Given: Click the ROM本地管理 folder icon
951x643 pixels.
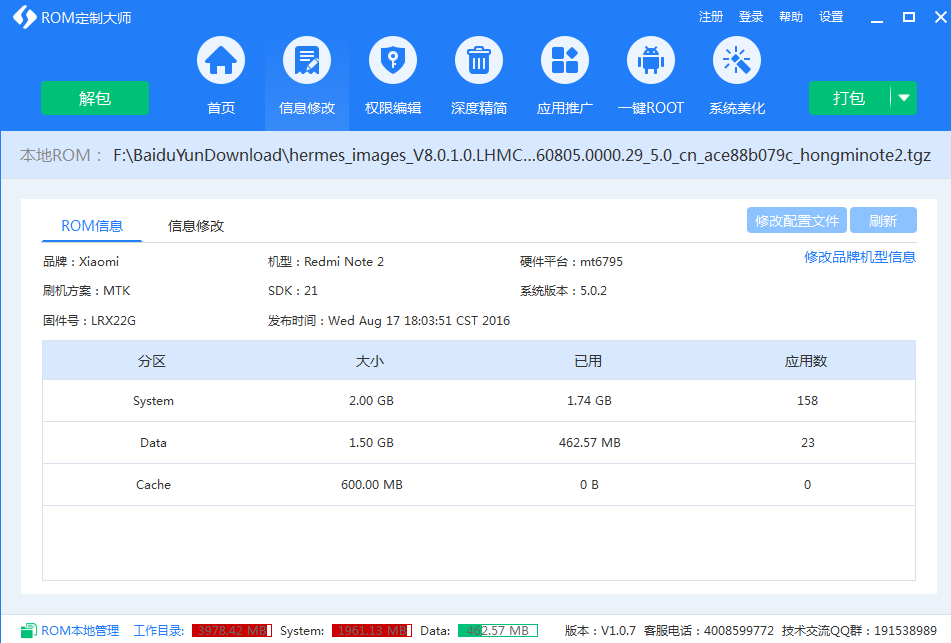Looking at the screenshot, I should (29, 631).
